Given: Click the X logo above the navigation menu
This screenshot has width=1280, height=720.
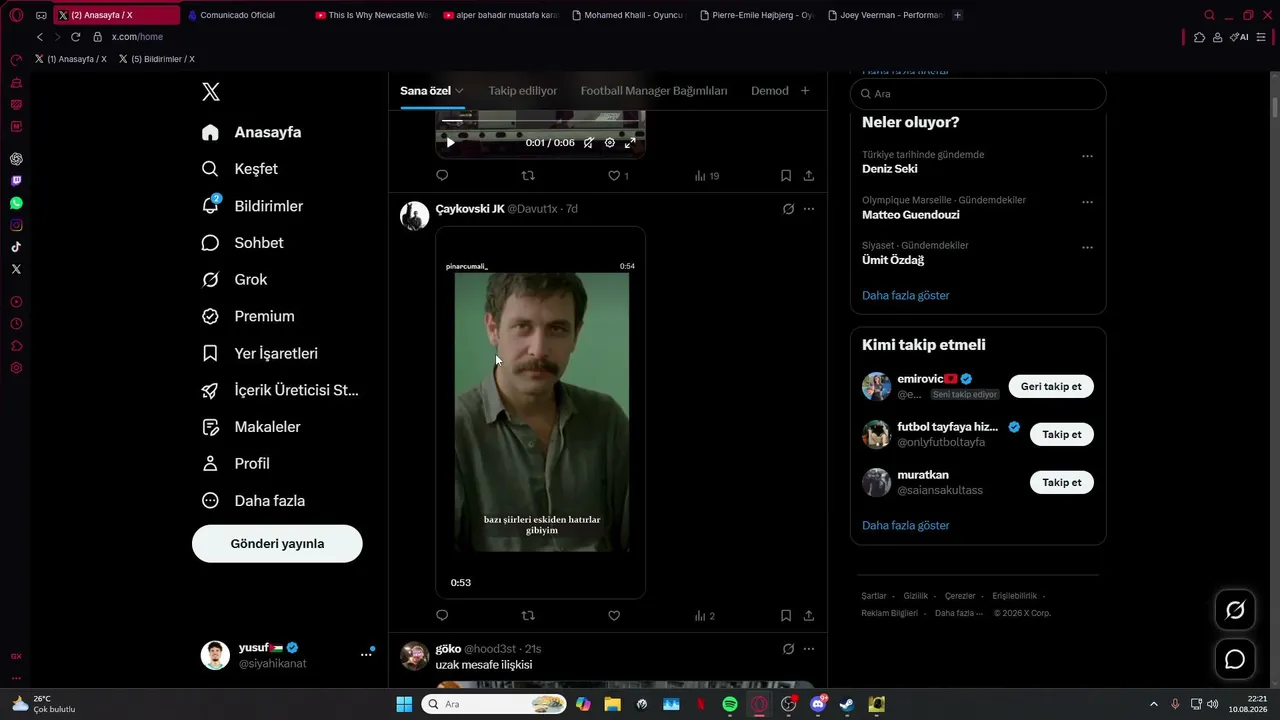Looking at the screenshot, I should point(210,92).
